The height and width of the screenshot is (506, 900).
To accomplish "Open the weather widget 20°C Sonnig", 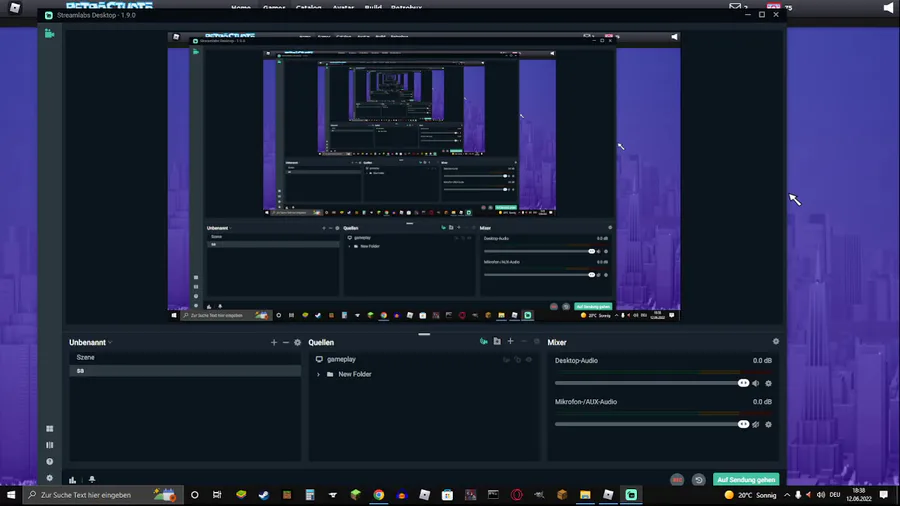I will pyautogui.click(x=750, y=495).
